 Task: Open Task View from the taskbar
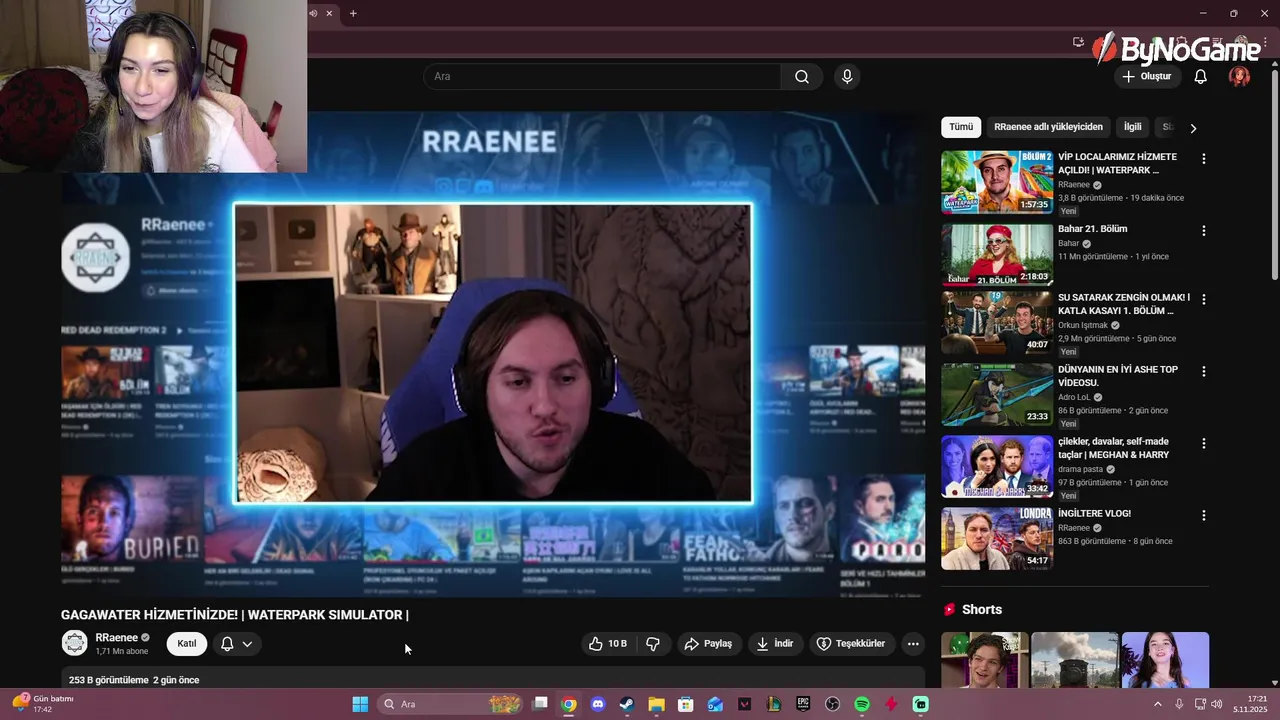click(540, 704)
